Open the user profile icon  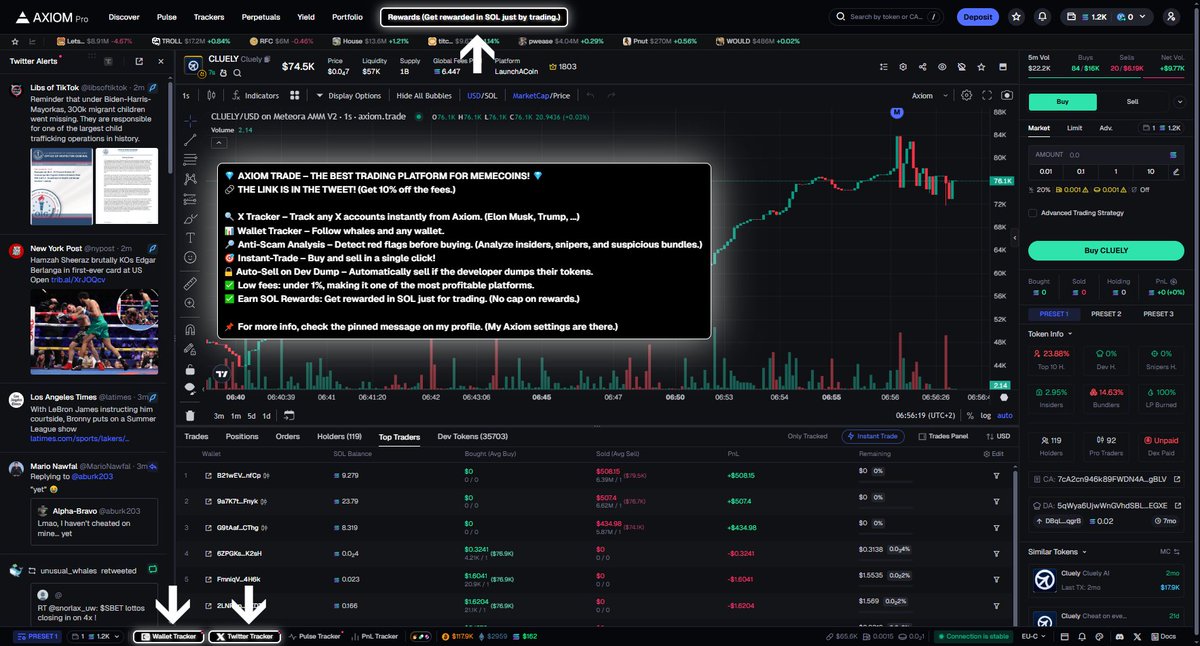tap(1171, 17)
